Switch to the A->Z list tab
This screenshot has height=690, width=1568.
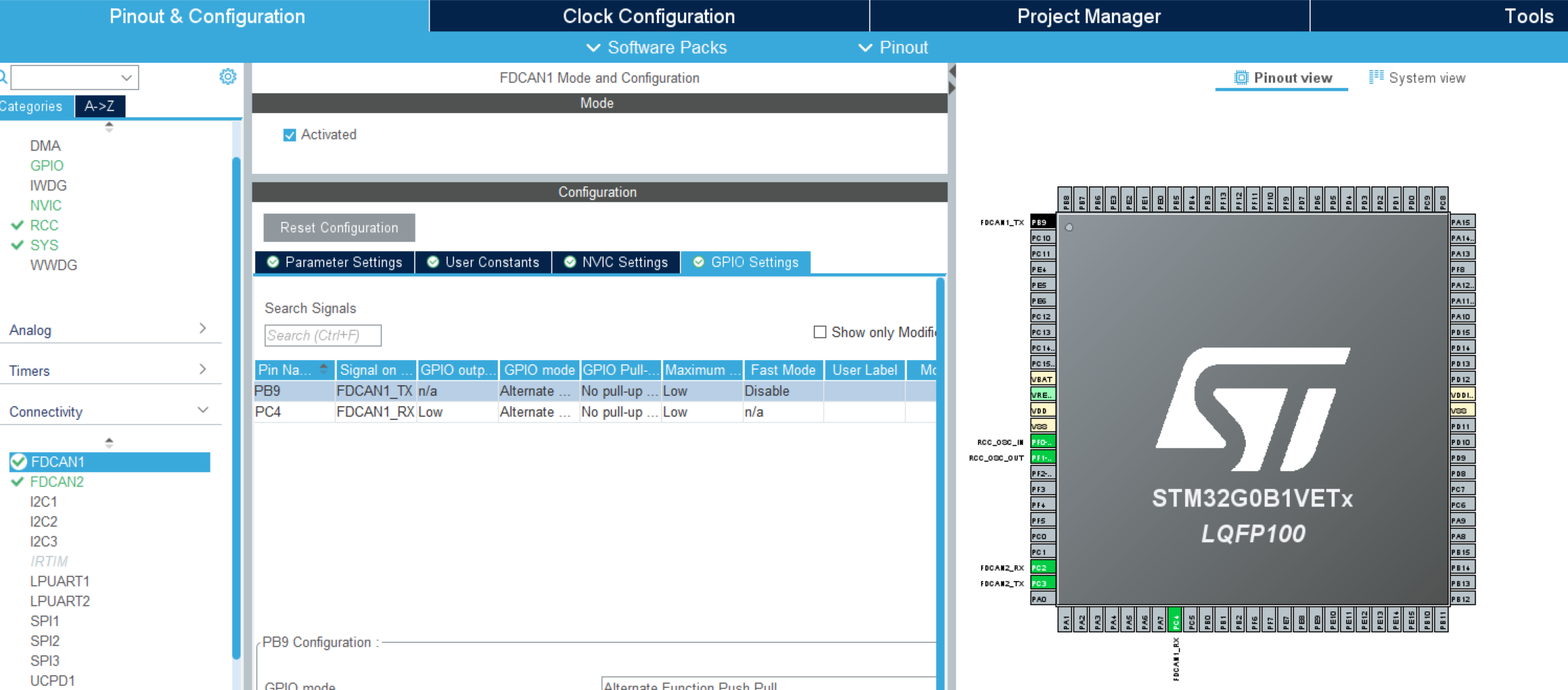(100, 106)
